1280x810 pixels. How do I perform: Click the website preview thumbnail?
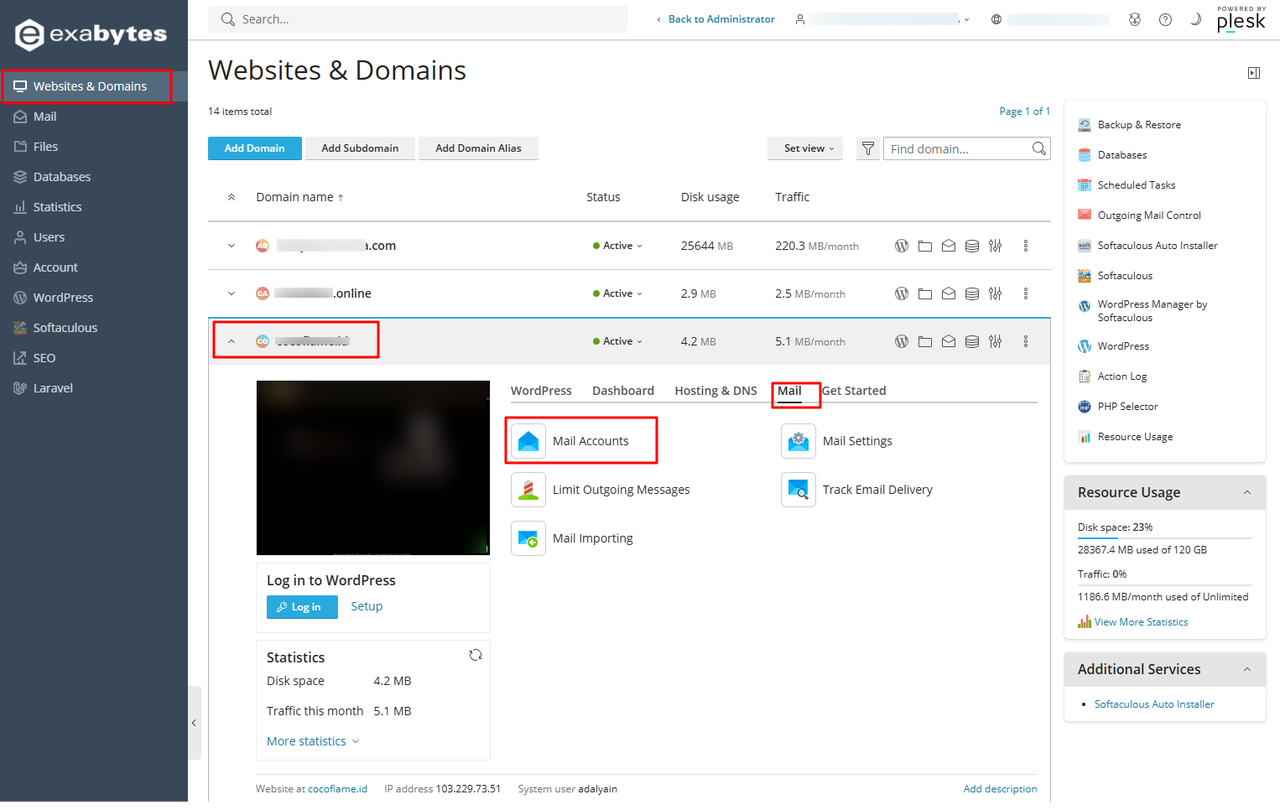click(x=373, y=468)
